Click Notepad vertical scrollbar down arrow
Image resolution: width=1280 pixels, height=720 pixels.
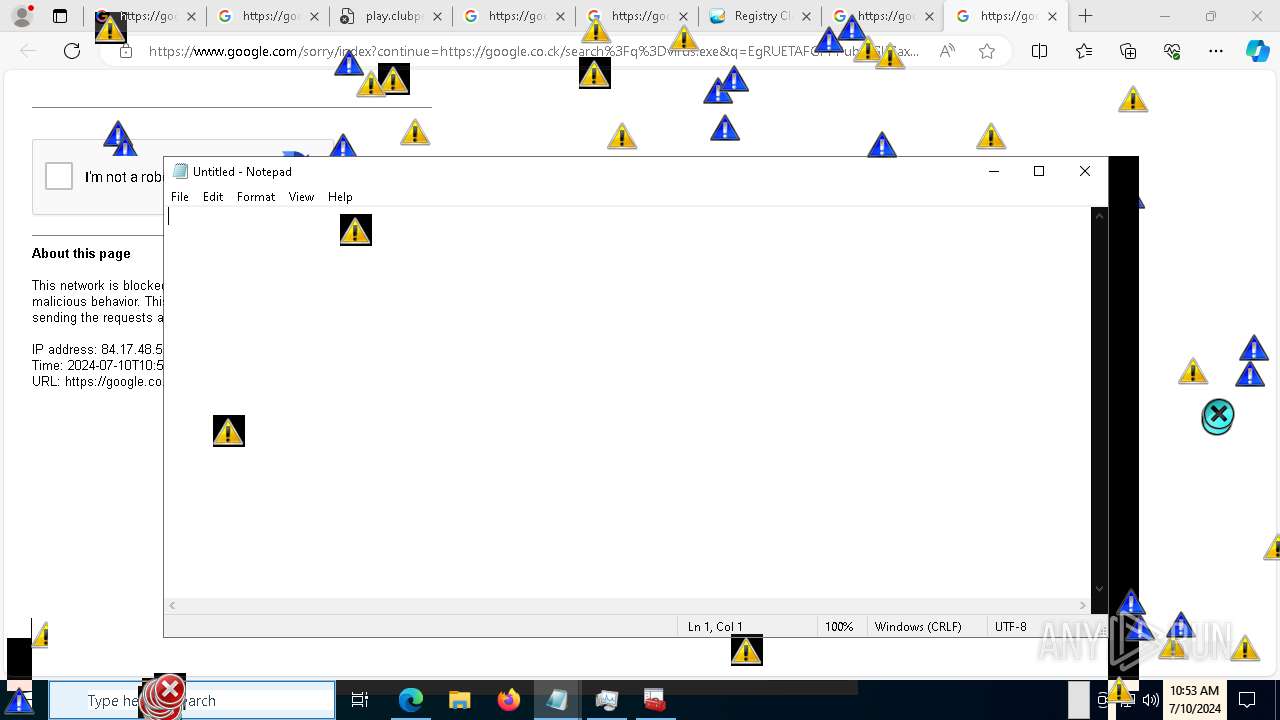pyautogui.click(x=1100, y=589)
